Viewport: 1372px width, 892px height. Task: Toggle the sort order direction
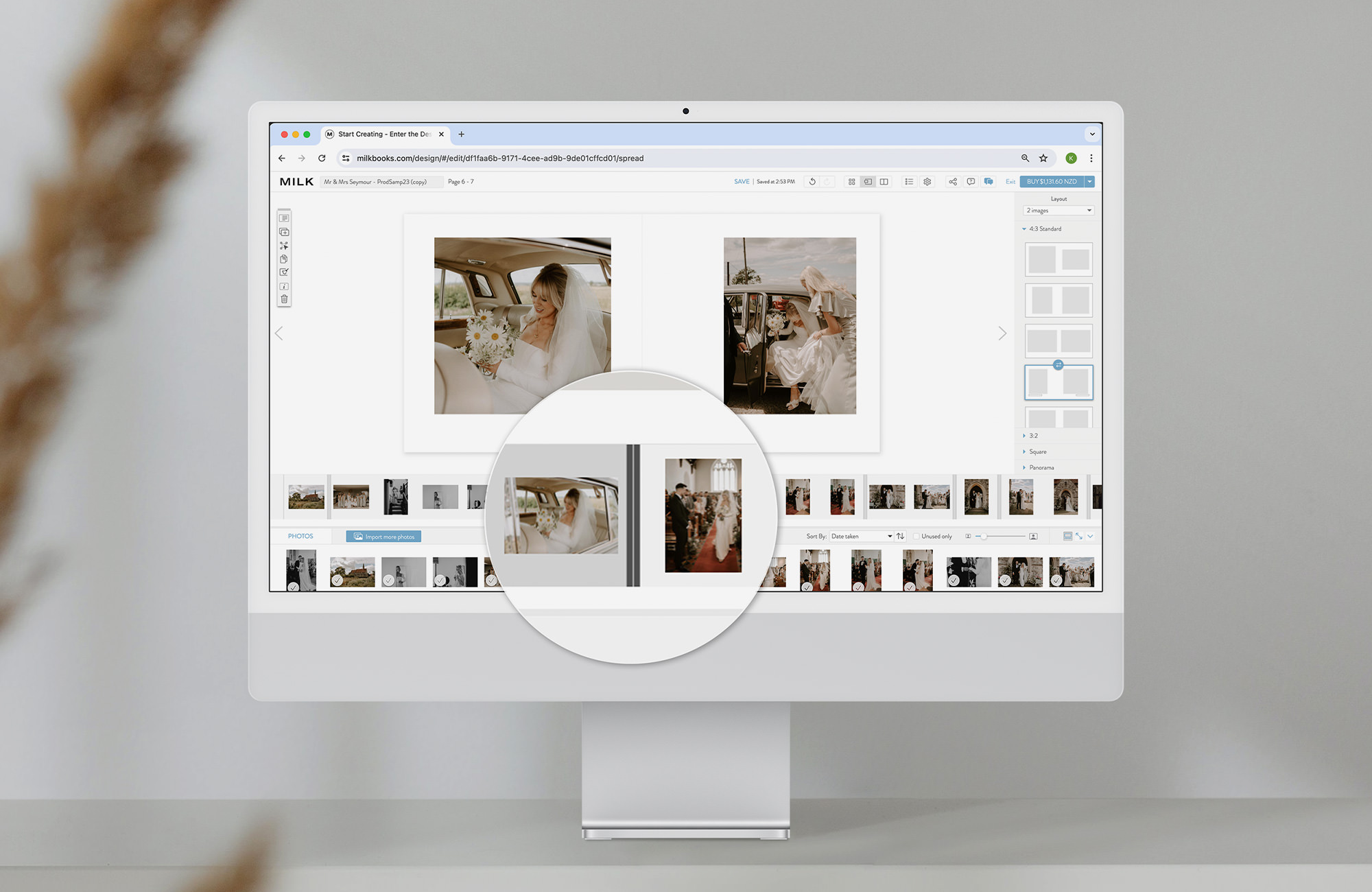[901, 536]
